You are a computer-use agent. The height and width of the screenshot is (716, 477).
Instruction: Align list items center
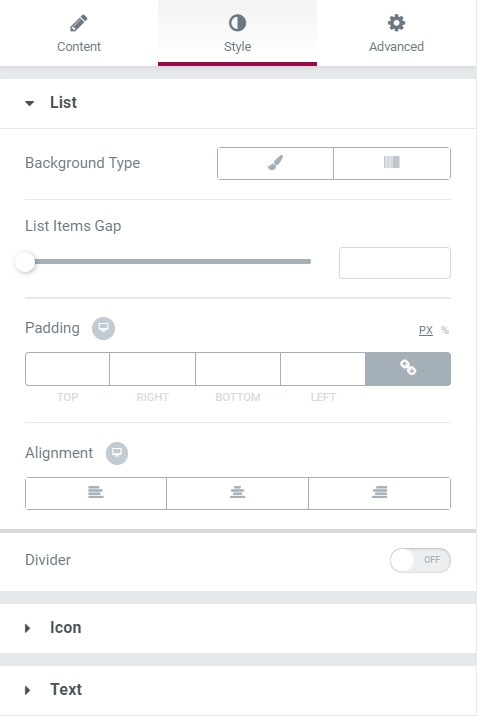tap(237, 493)
